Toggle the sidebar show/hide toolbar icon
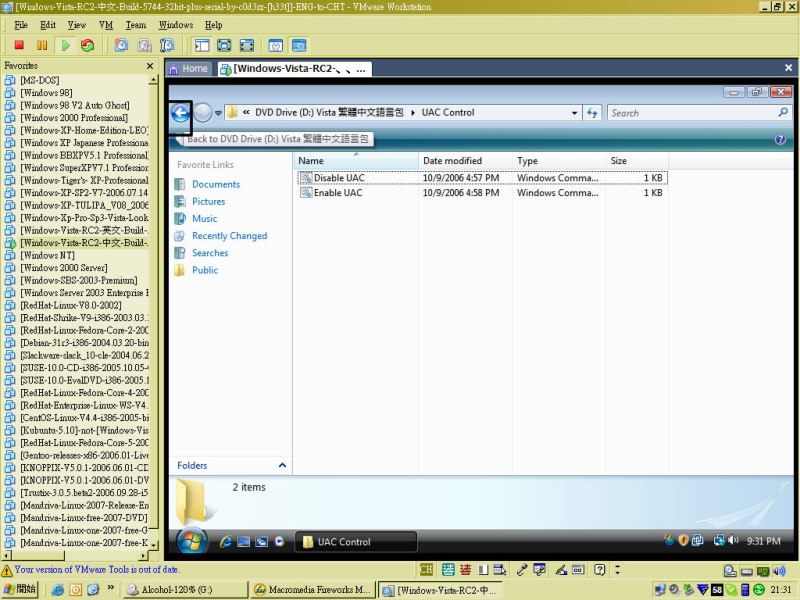The image size is (800, 600). 202,45
